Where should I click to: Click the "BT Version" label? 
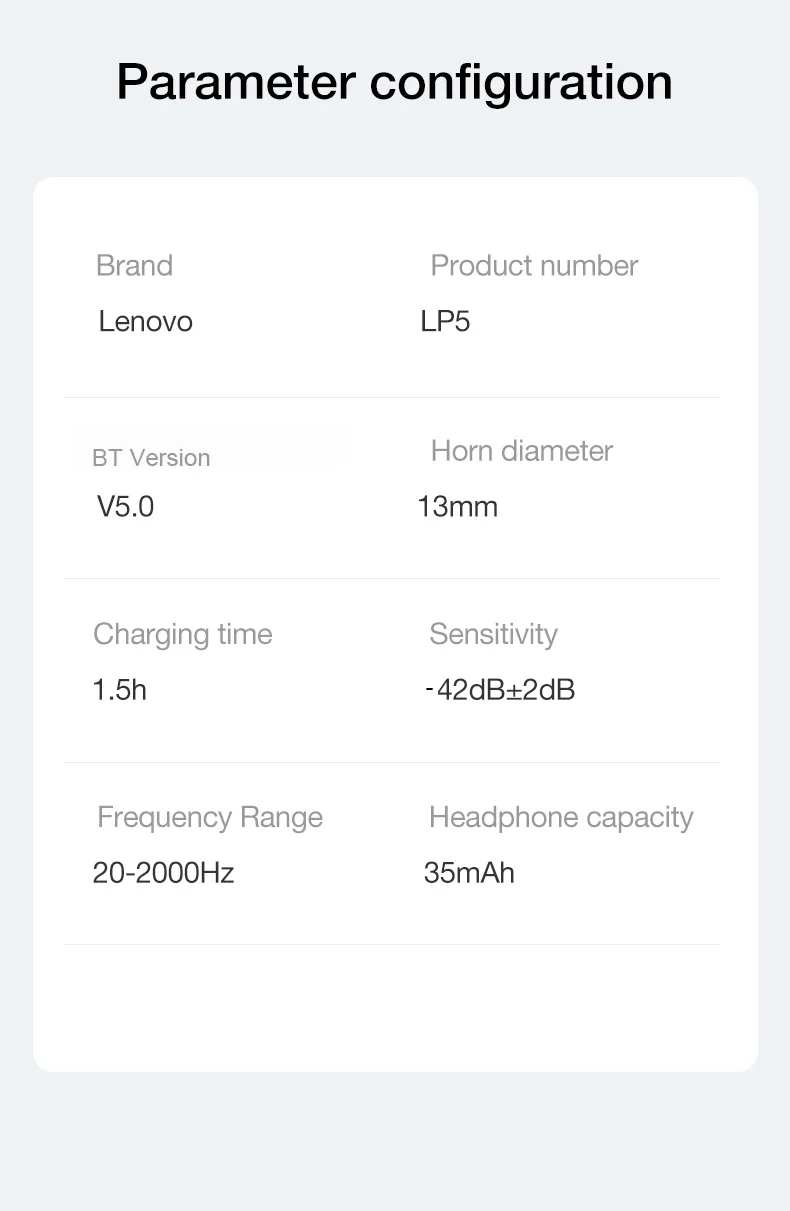pos(151,458)
